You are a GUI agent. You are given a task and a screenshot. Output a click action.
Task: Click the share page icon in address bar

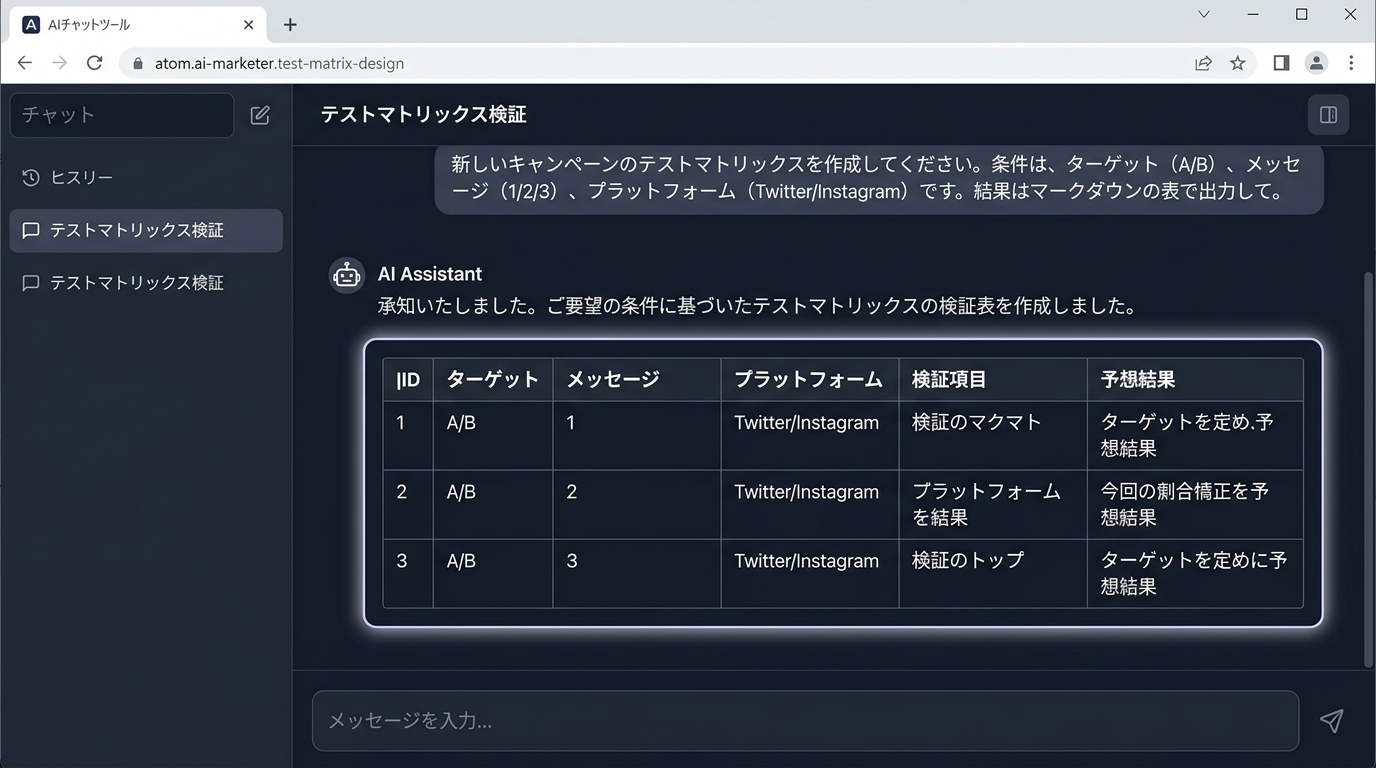coord(1203,63)
